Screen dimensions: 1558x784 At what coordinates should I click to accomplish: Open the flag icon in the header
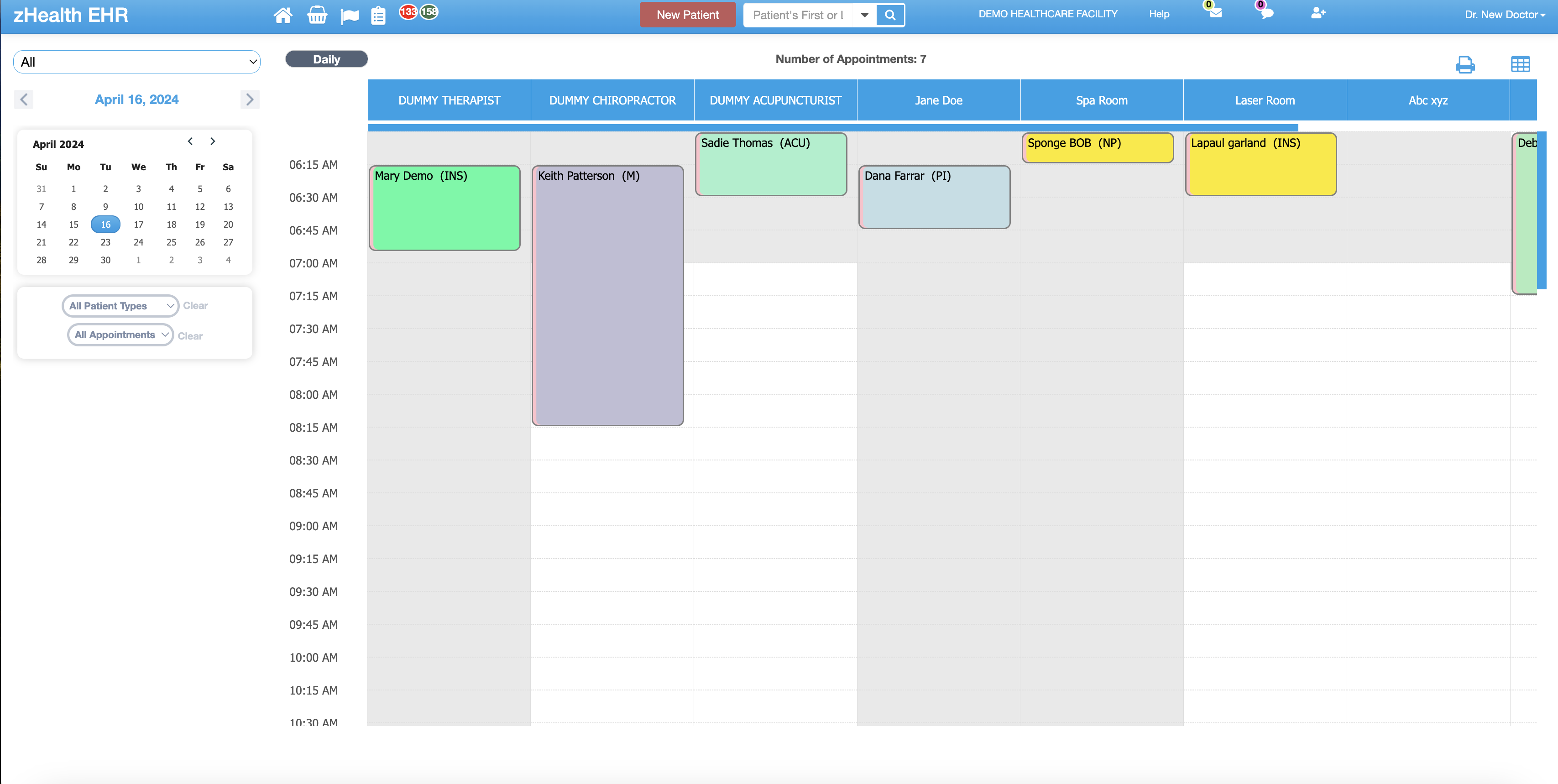point(350,15)
